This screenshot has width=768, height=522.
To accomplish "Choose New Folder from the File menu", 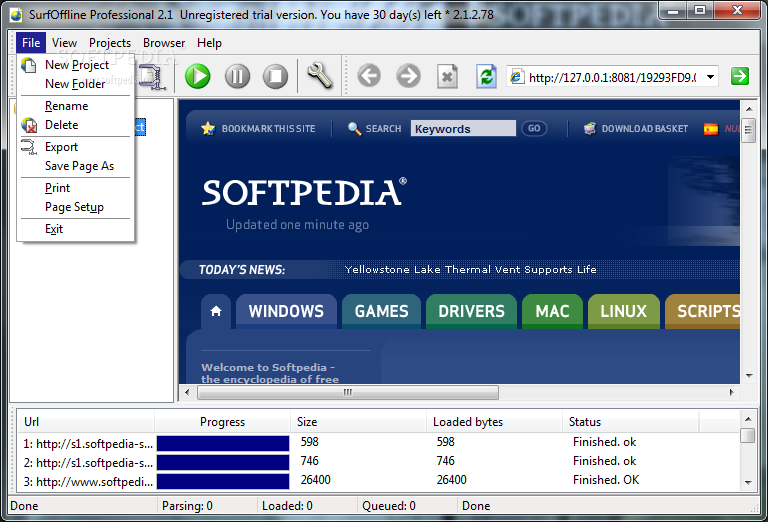I will 76,84.
